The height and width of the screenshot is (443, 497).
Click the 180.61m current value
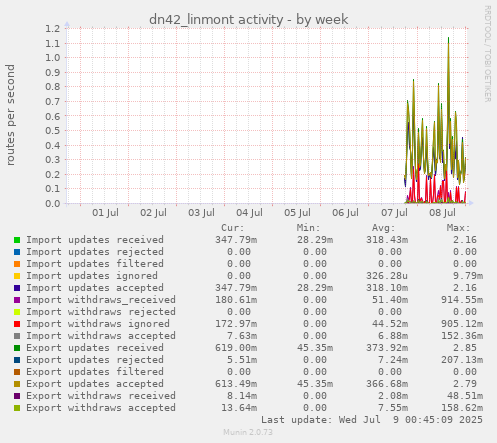236,300
